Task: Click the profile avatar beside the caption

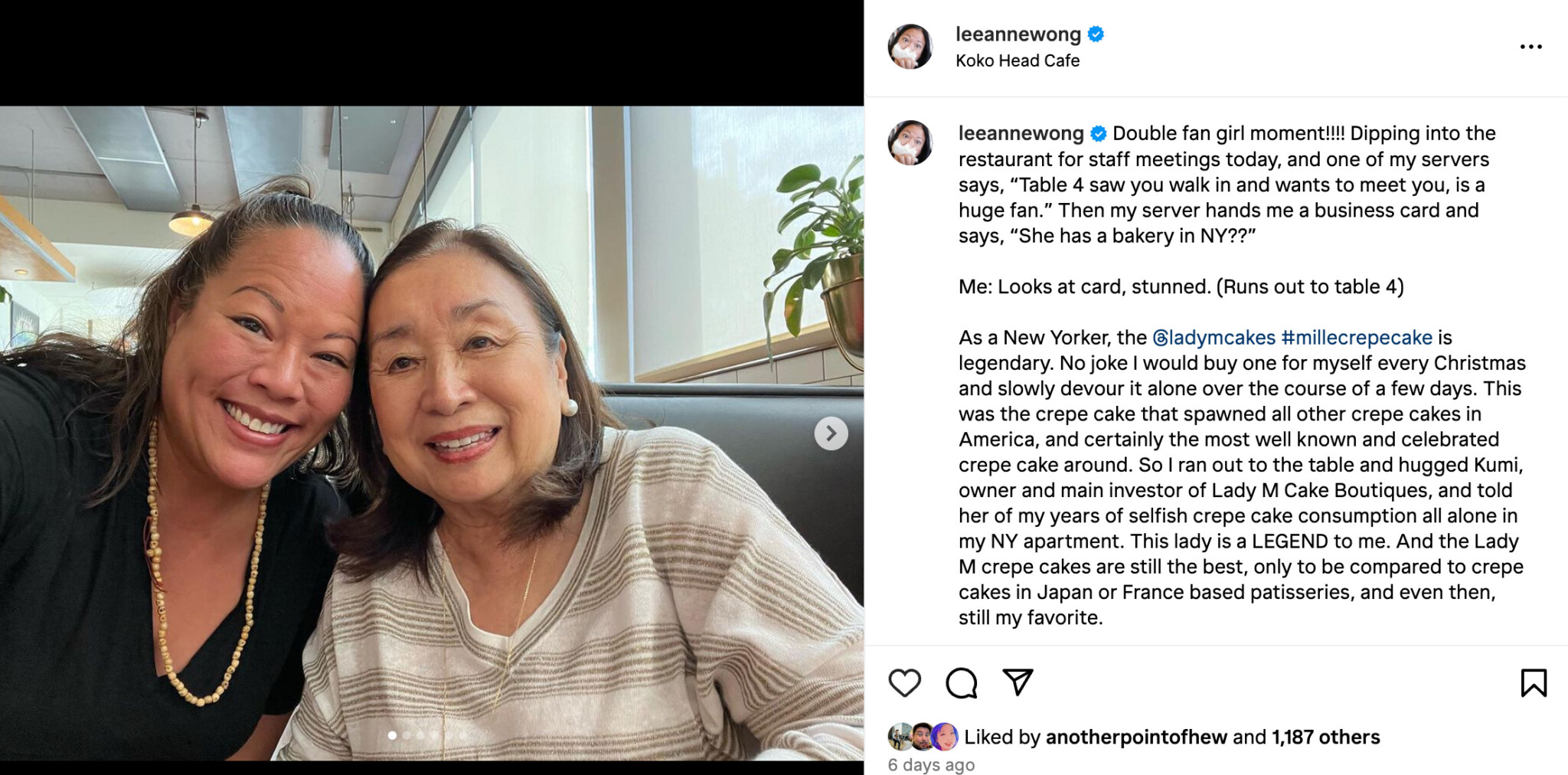Action: tap(910, 143)
